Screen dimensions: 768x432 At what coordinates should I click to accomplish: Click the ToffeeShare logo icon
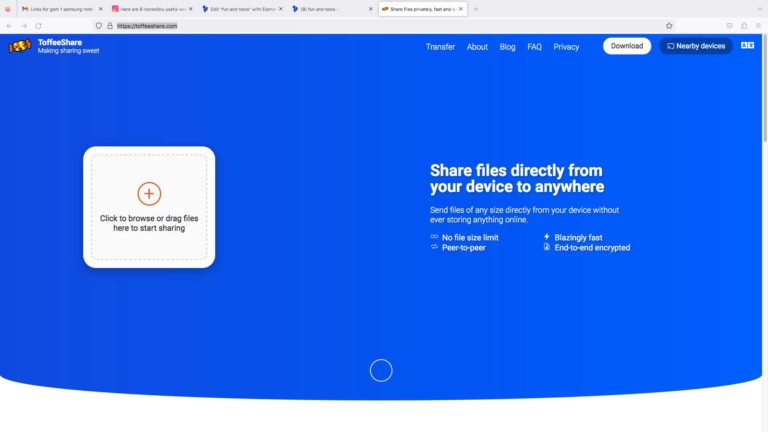pos(20,46)
